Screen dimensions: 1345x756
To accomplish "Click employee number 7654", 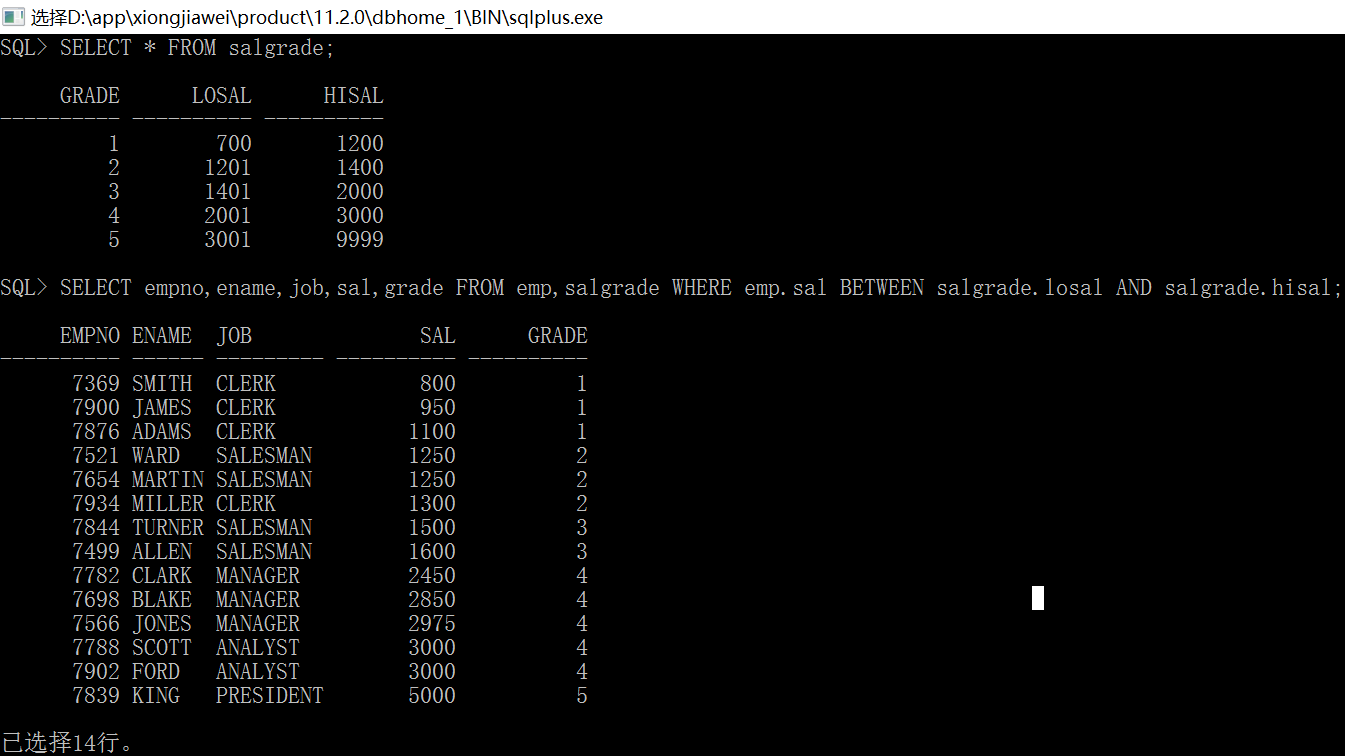I will [95, 480].
